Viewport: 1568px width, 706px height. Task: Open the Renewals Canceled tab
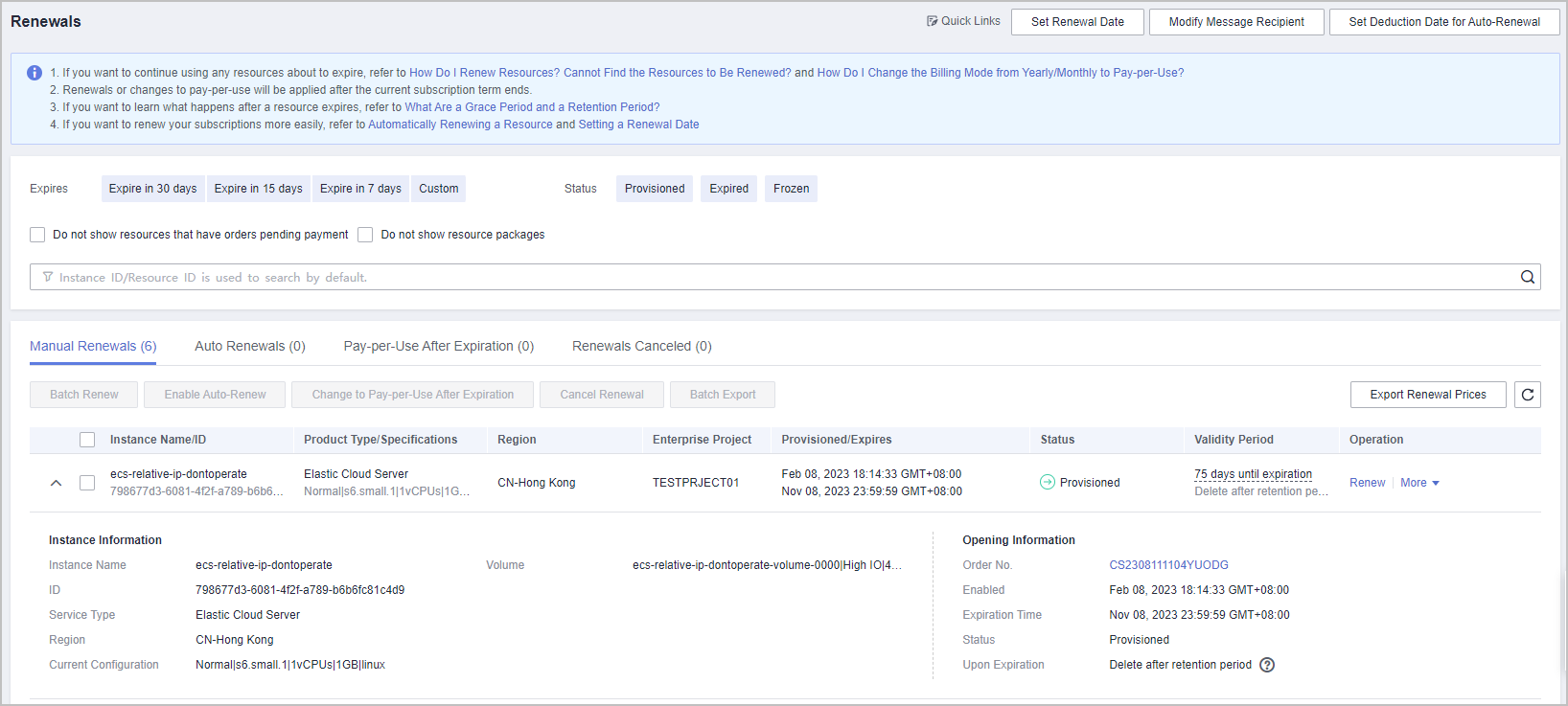click(641, 346)
